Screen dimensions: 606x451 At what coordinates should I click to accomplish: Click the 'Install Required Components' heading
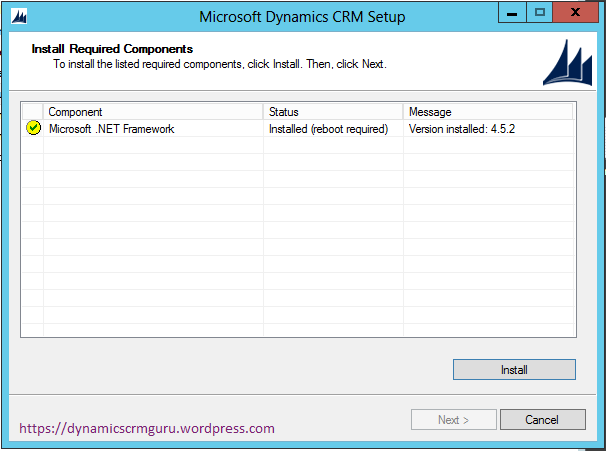(112, 48)
